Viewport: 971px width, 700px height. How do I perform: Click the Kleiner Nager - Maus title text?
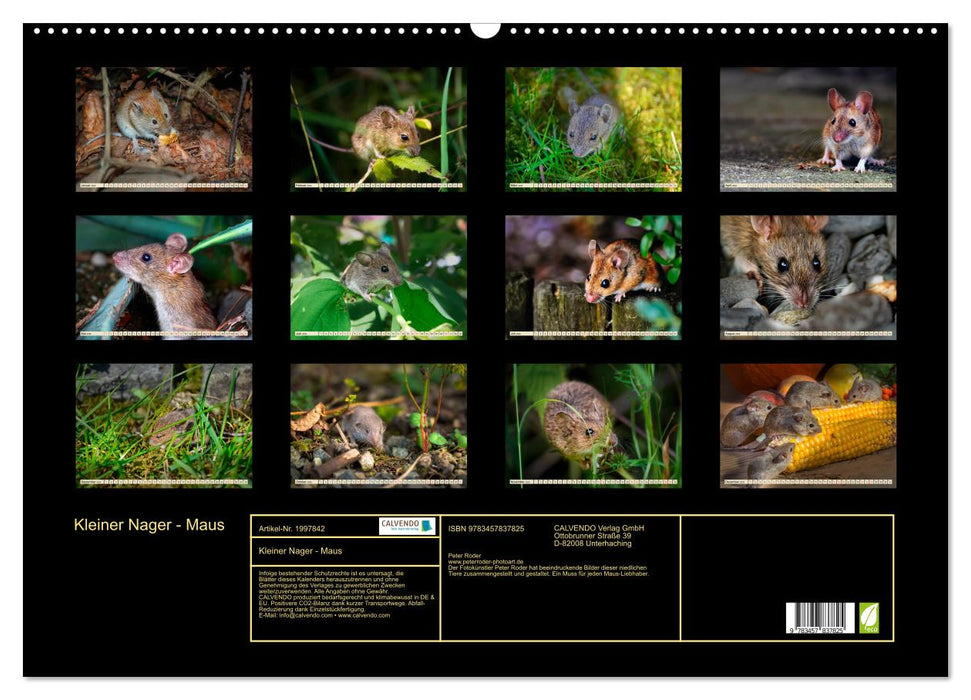click(x=150, y=522)
